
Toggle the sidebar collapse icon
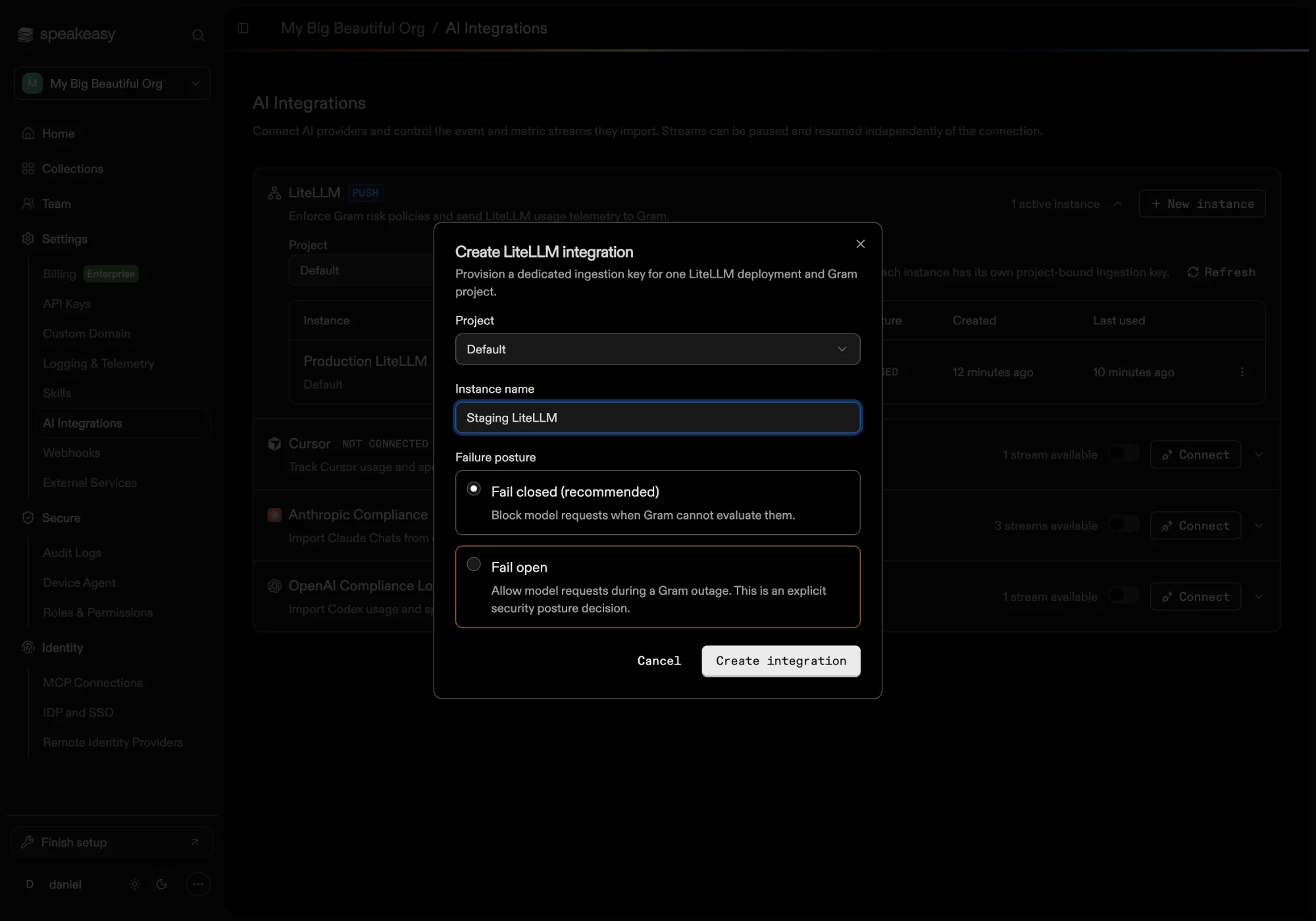[243, 28]
